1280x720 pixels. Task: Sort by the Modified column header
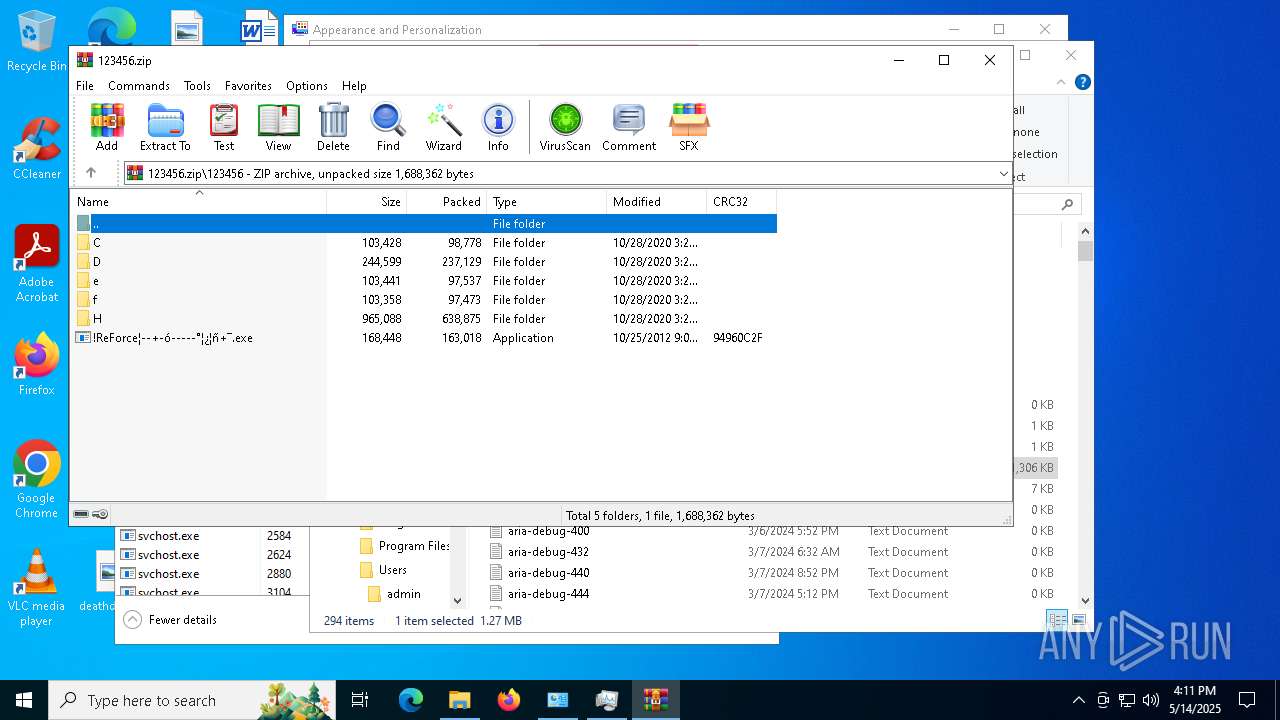coord(656,202)
